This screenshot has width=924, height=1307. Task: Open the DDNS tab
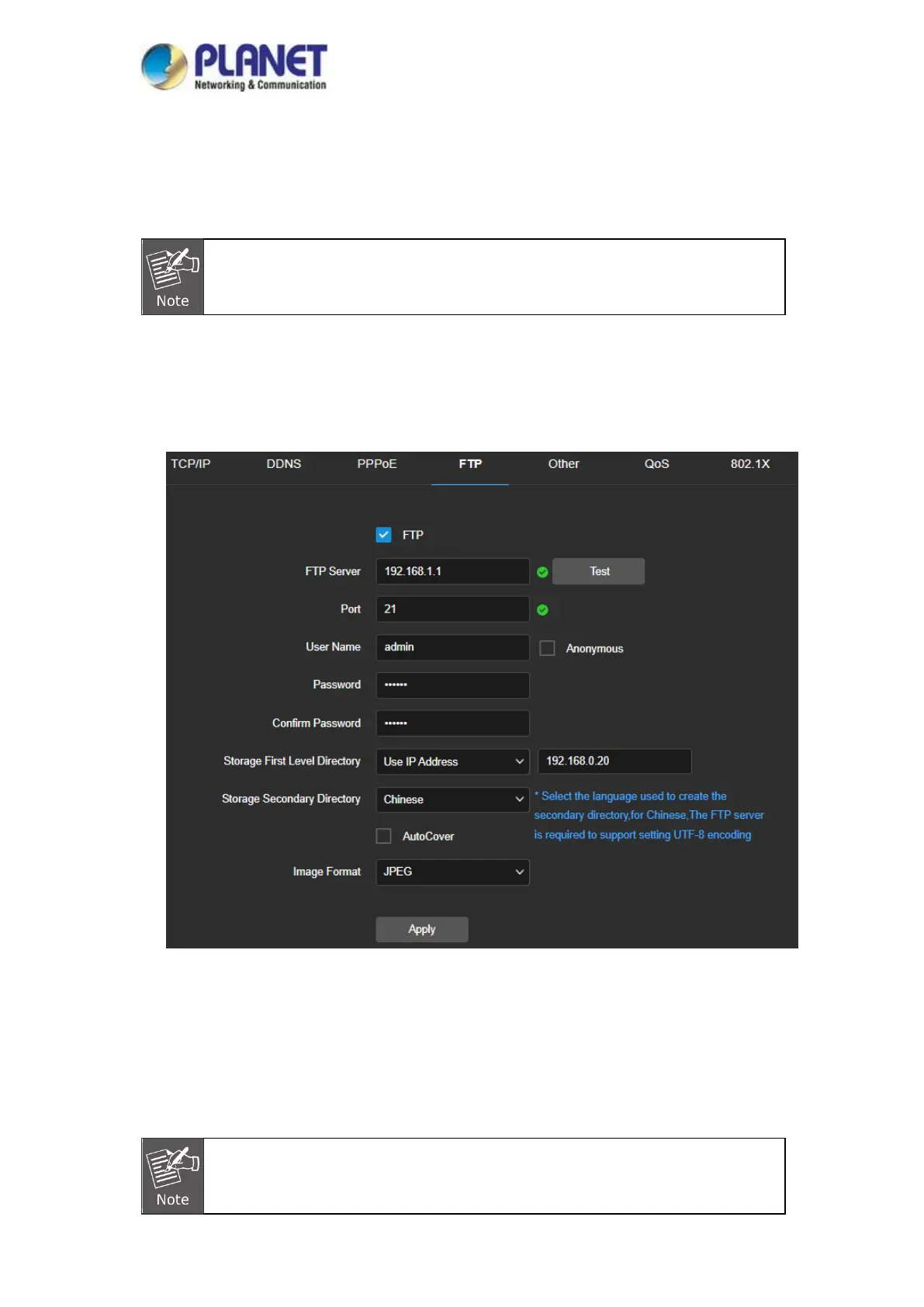click(x=284, y=464)
